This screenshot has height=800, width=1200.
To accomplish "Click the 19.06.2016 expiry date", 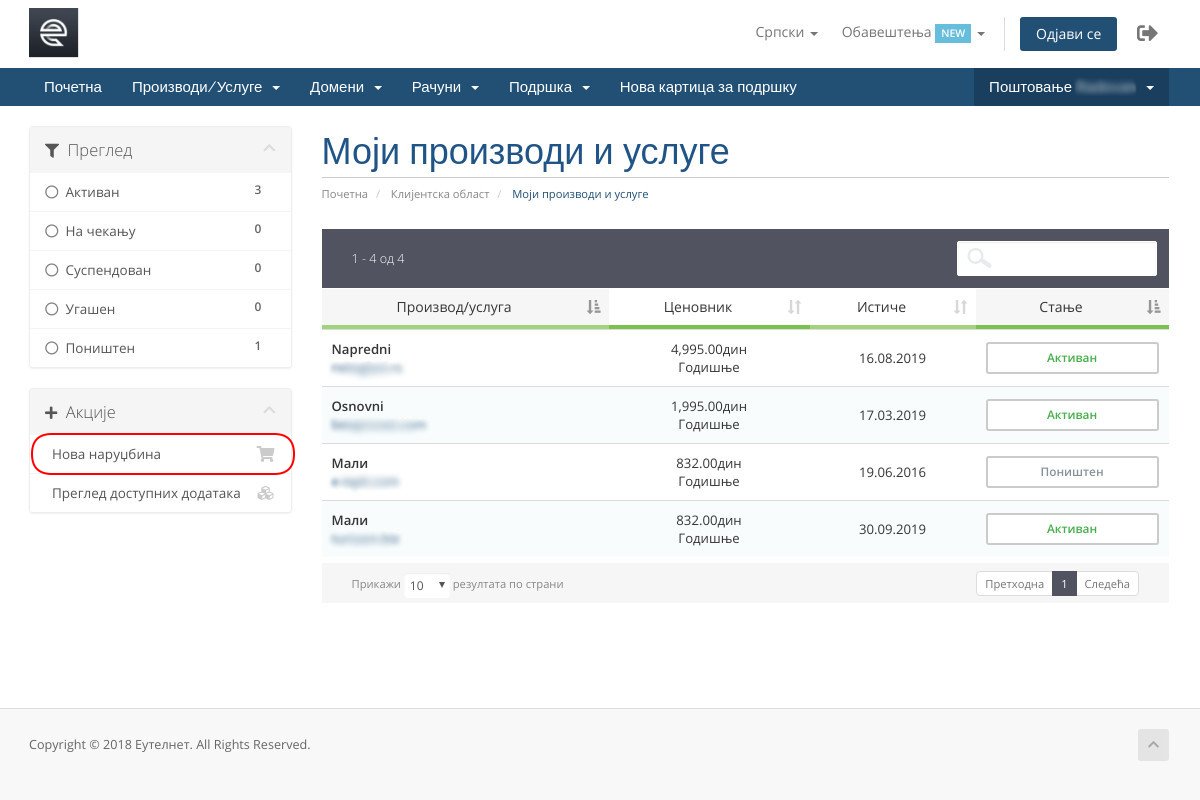I will click(892, 472).
